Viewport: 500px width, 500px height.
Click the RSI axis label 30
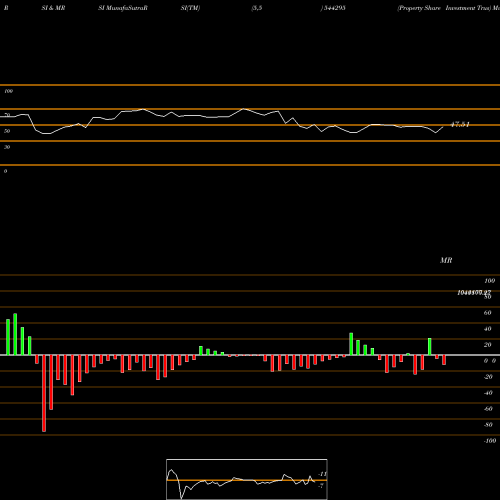tap(7, 147)
